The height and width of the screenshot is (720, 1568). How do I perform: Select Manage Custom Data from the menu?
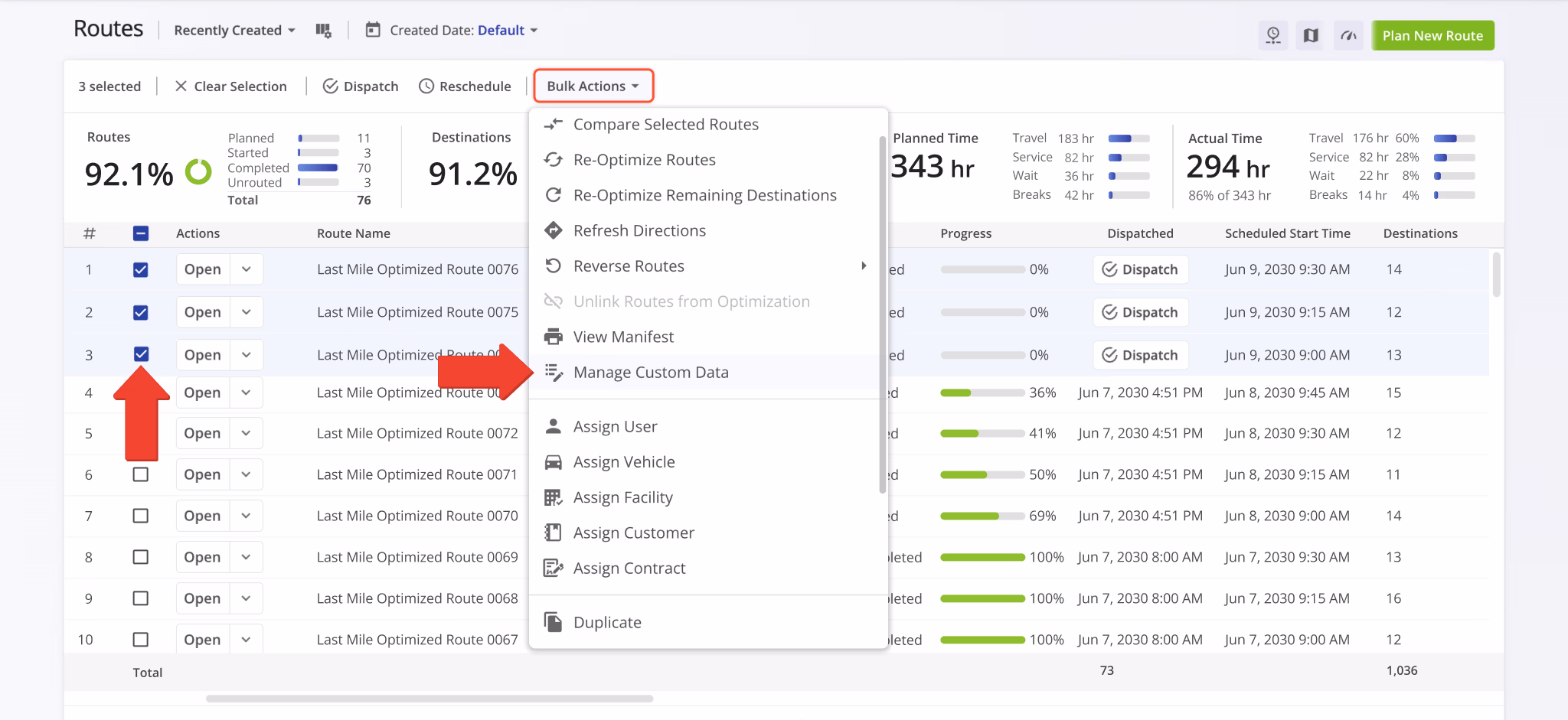coord(651,372)
